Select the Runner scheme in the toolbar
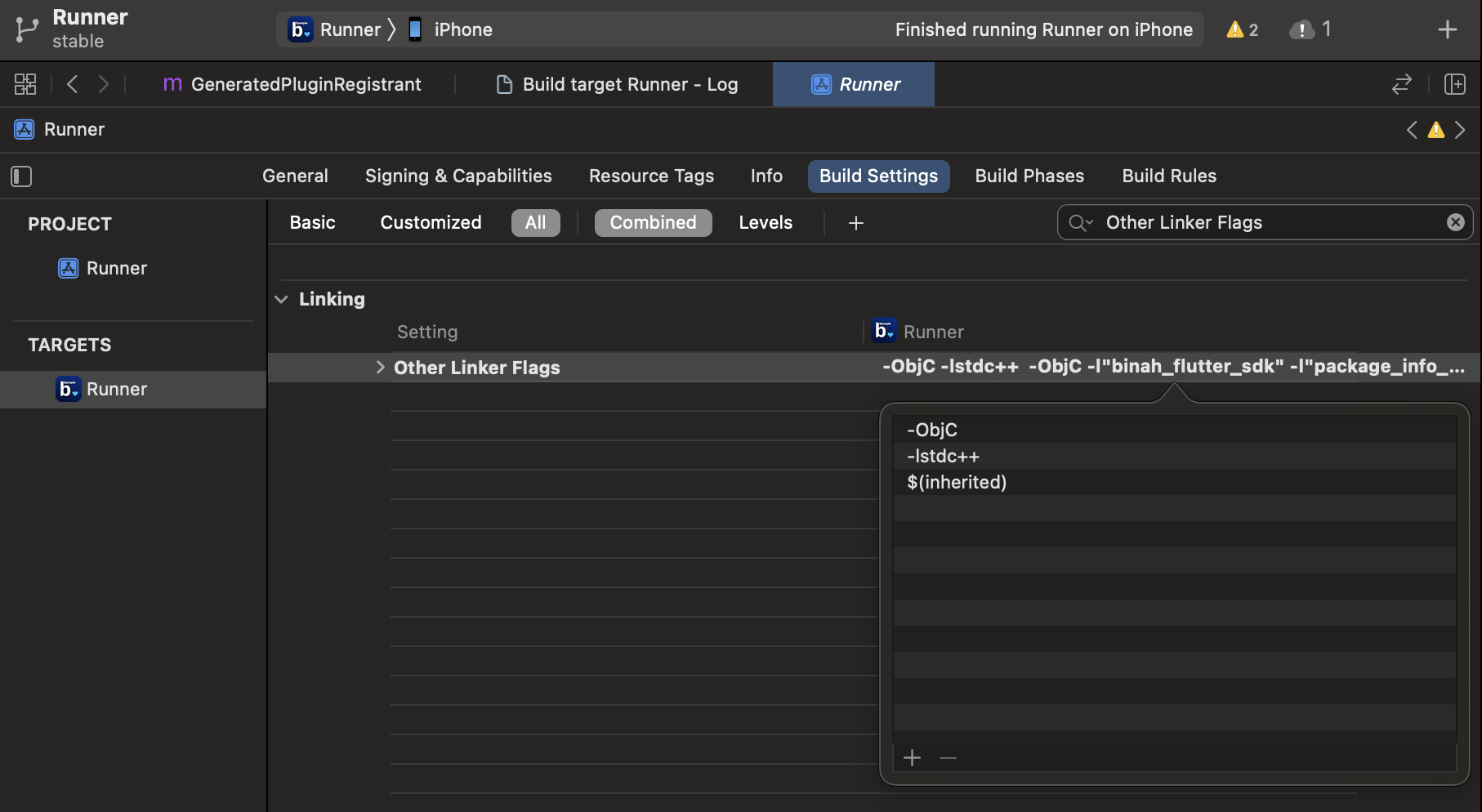Viewport: 1482px width, 812px height. pos(335,29)
